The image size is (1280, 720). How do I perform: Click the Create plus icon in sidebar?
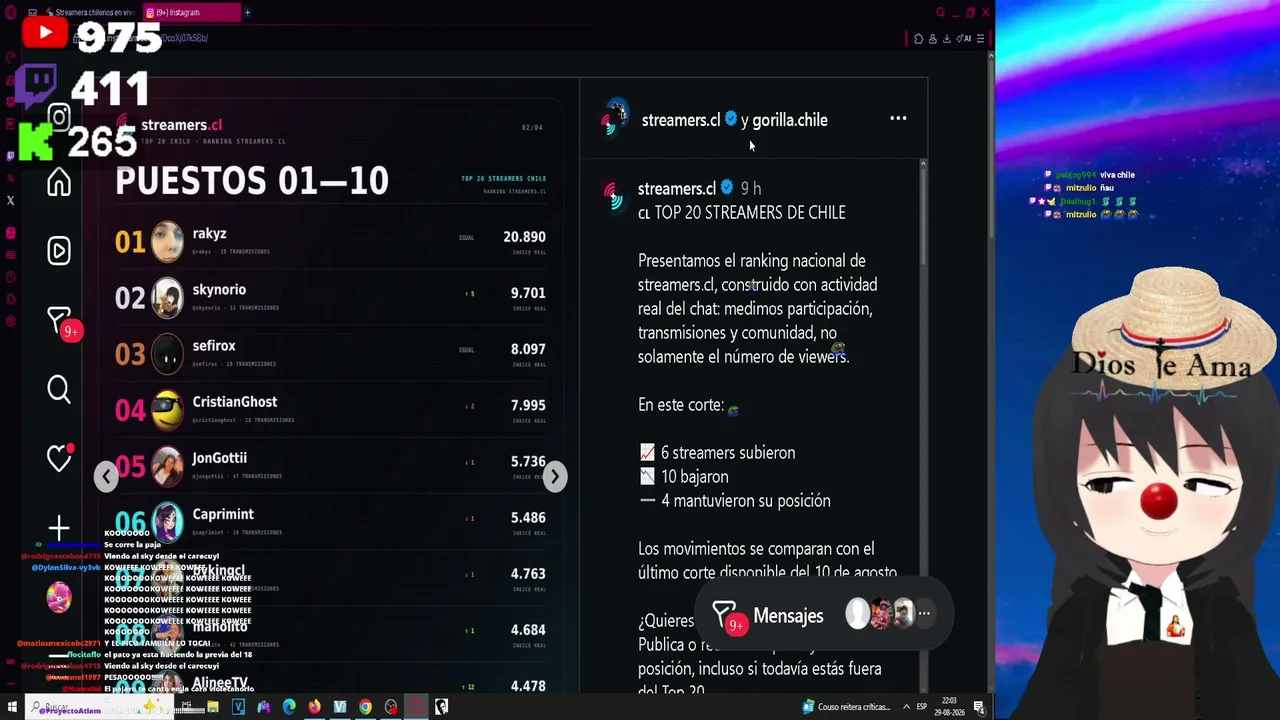click(59, 527)
